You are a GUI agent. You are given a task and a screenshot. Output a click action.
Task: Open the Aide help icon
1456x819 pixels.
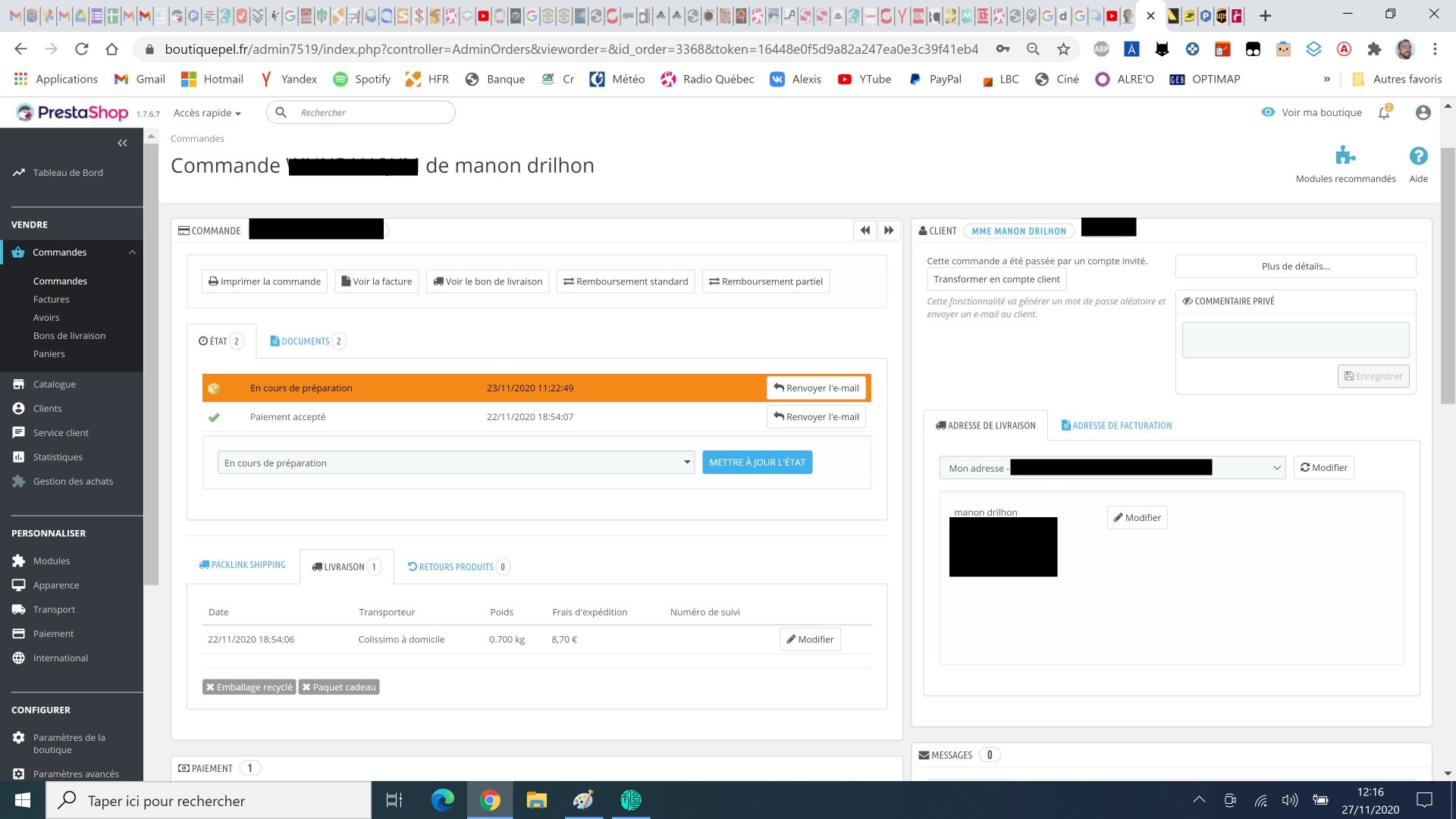[1418, 156]
